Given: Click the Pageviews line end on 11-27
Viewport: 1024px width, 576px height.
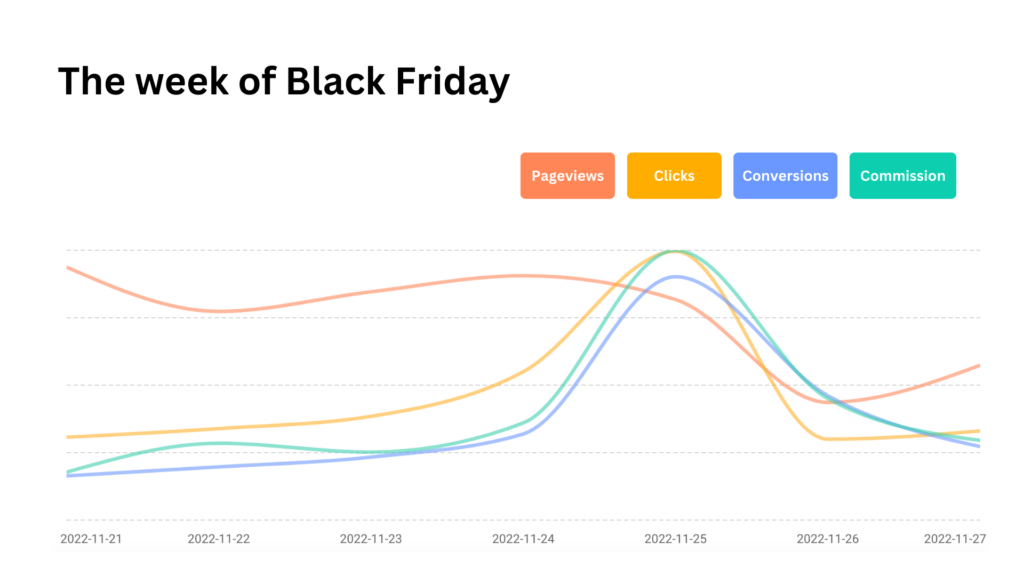Looking at the screenshot, I should point(979,366).
